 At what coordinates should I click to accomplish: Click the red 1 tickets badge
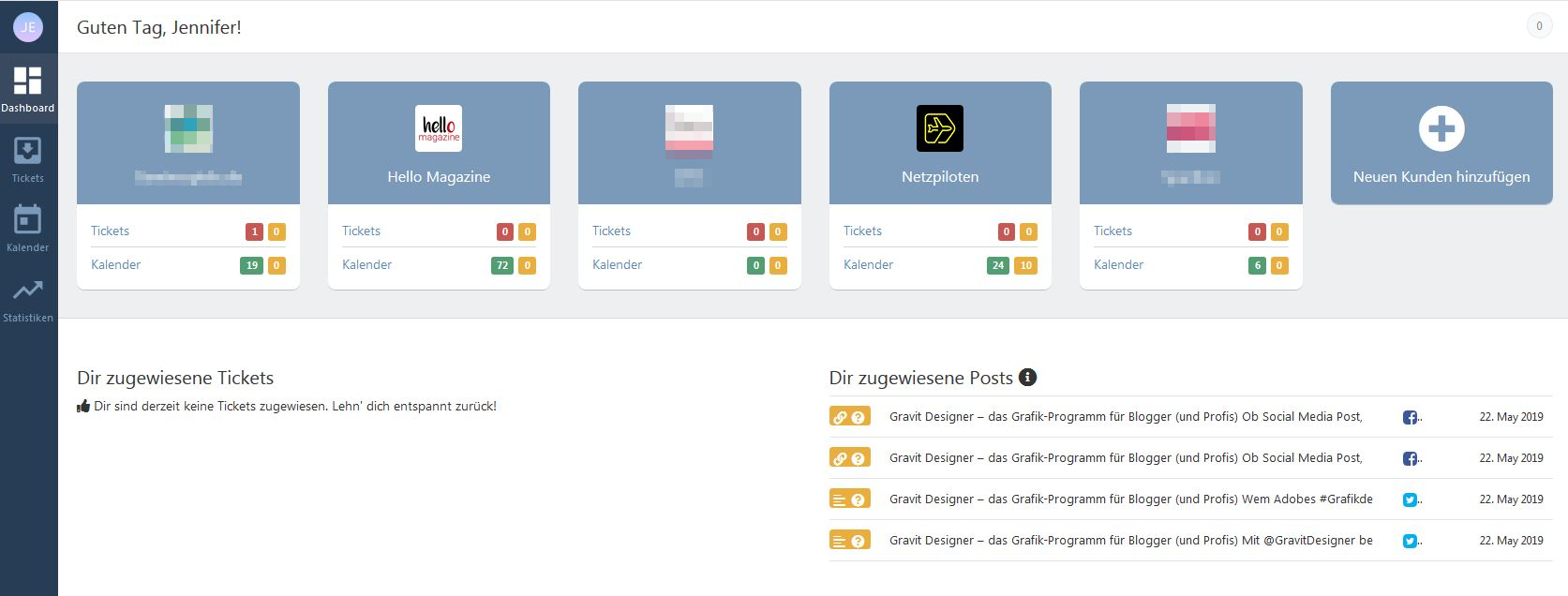click(253, 231)
